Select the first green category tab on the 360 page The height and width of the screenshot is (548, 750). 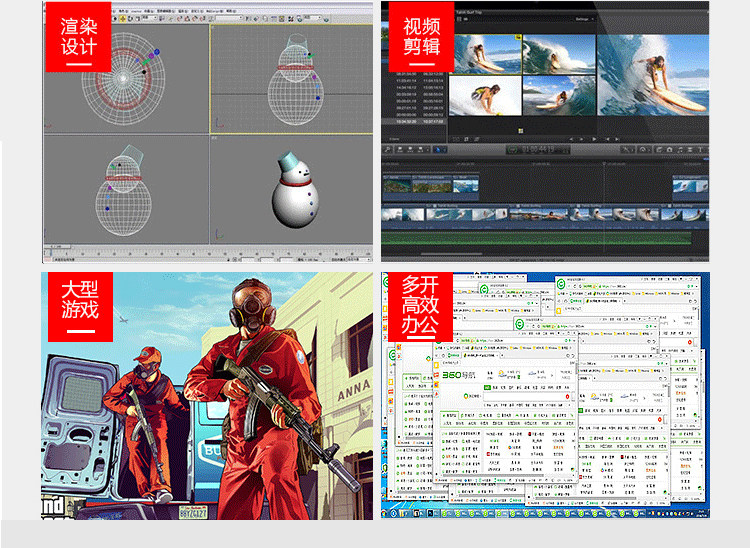[450, 416]
